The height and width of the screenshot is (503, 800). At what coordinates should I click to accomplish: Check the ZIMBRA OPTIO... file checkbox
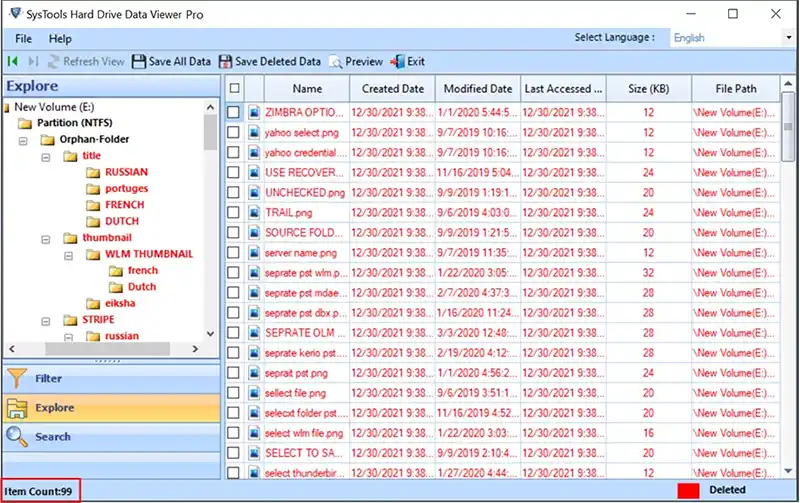233,112
